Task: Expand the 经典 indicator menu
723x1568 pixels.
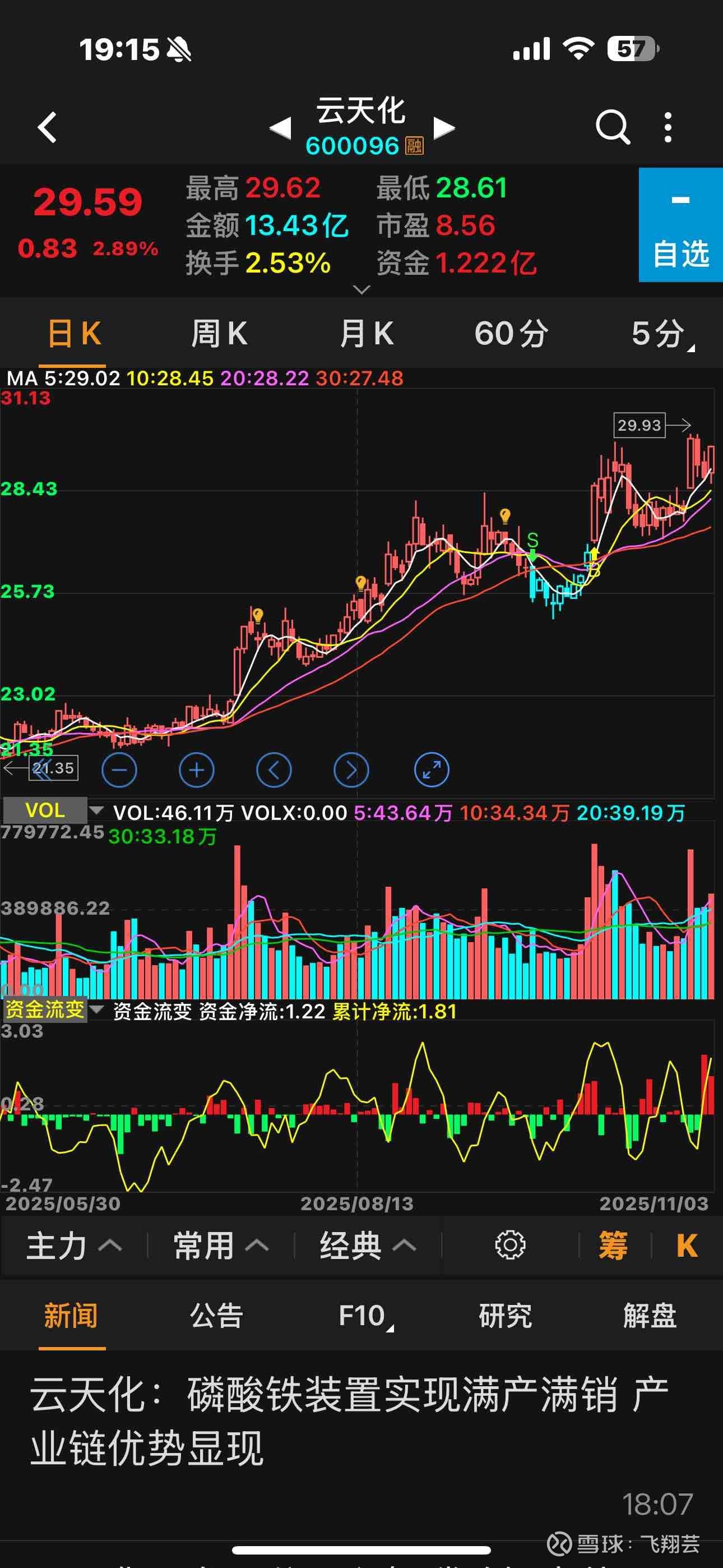Action: point(368,1246)
